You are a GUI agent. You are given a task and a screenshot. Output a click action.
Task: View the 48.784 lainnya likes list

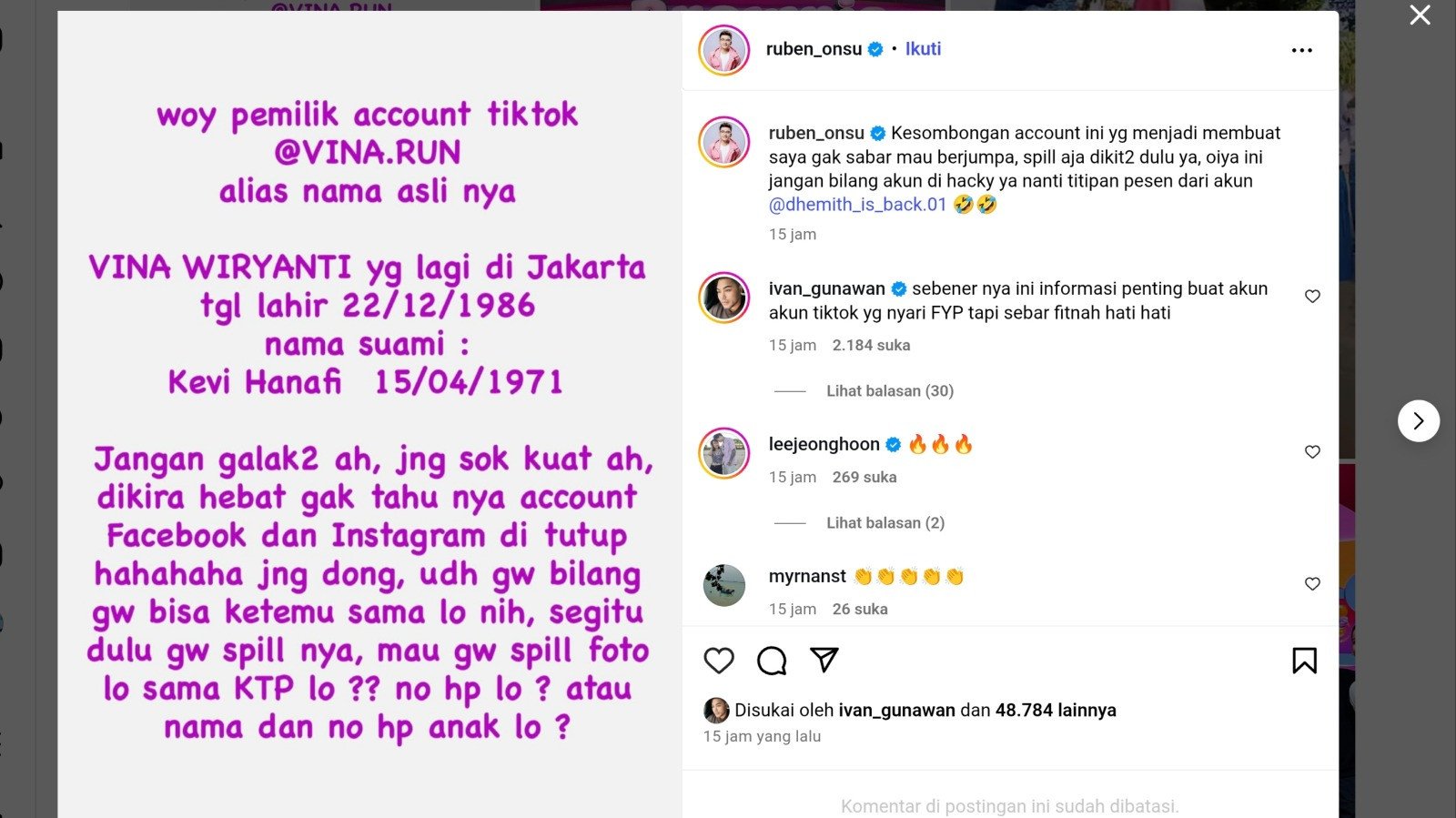click(x=1056, y=710)
